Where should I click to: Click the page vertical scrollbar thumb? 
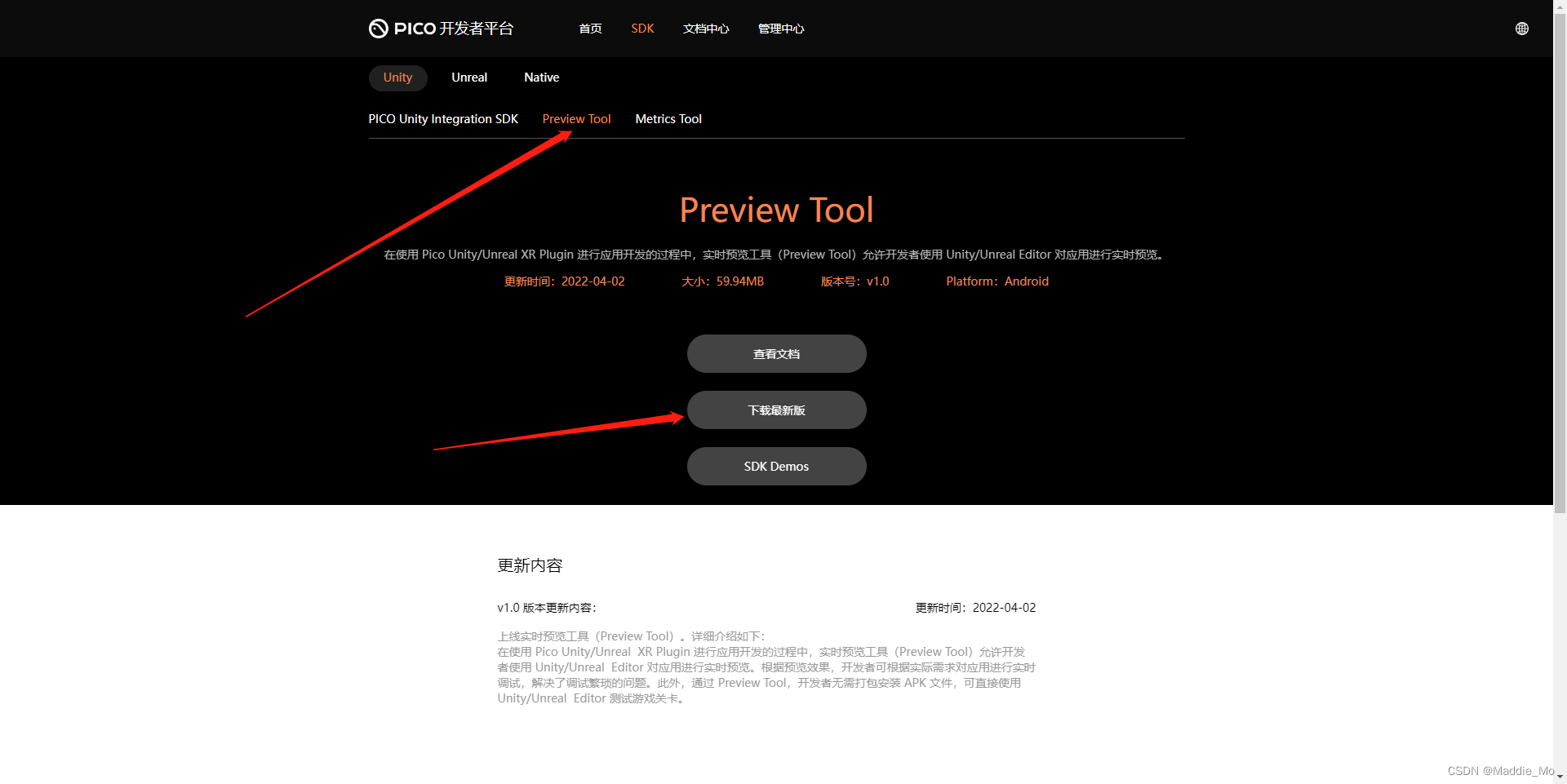[x=1560, y=263]
